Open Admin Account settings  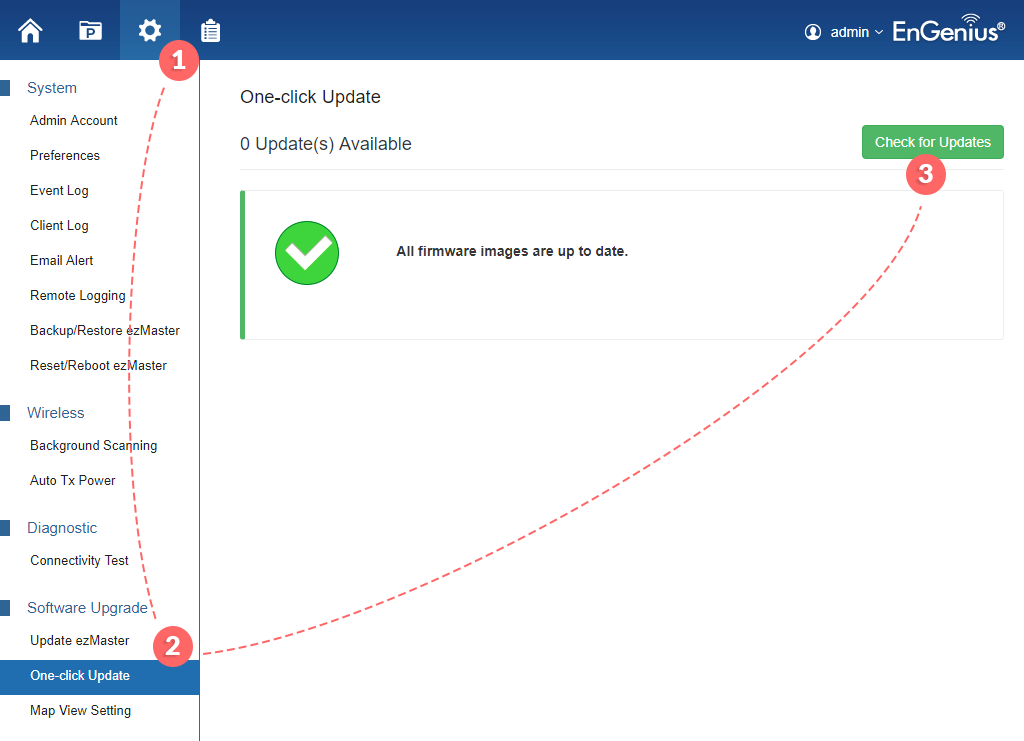click(x=74, y=120)
